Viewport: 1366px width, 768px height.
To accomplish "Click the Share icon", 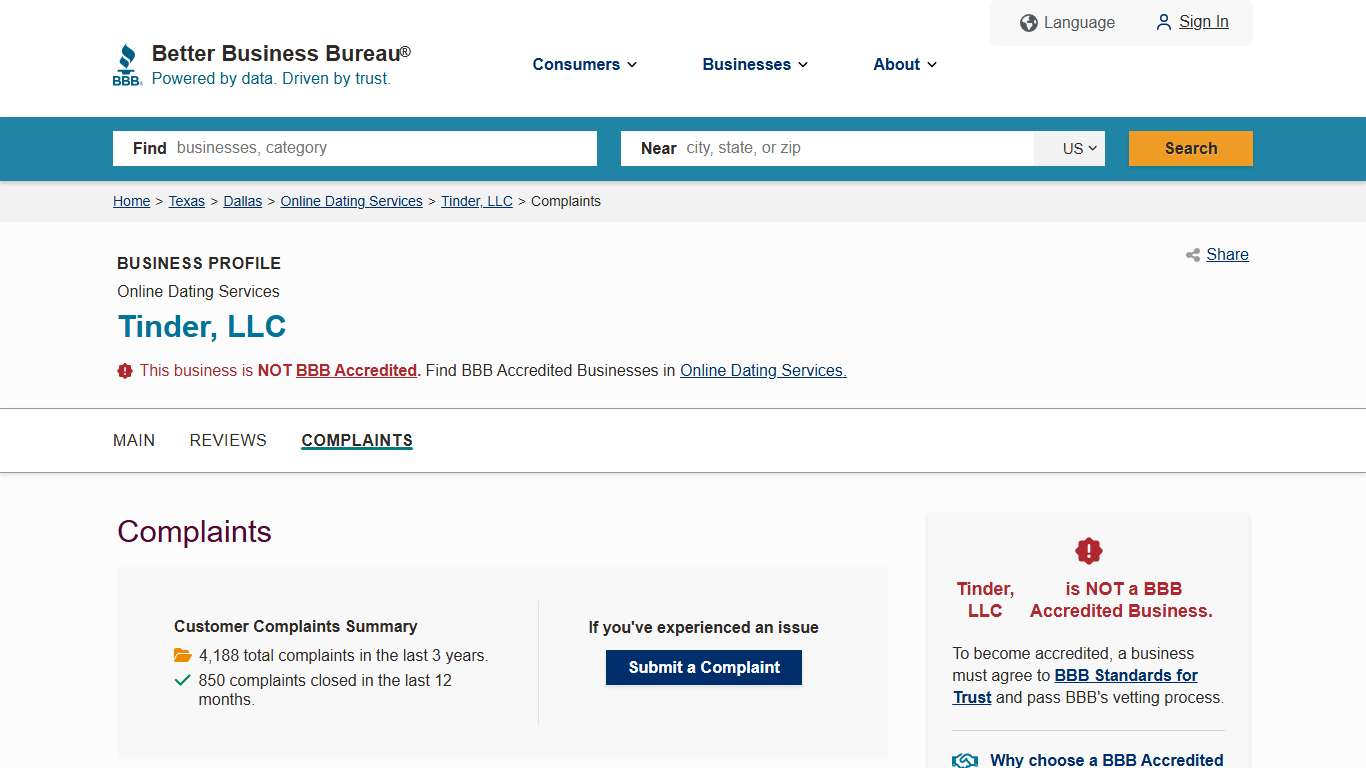I will 1192,255.
